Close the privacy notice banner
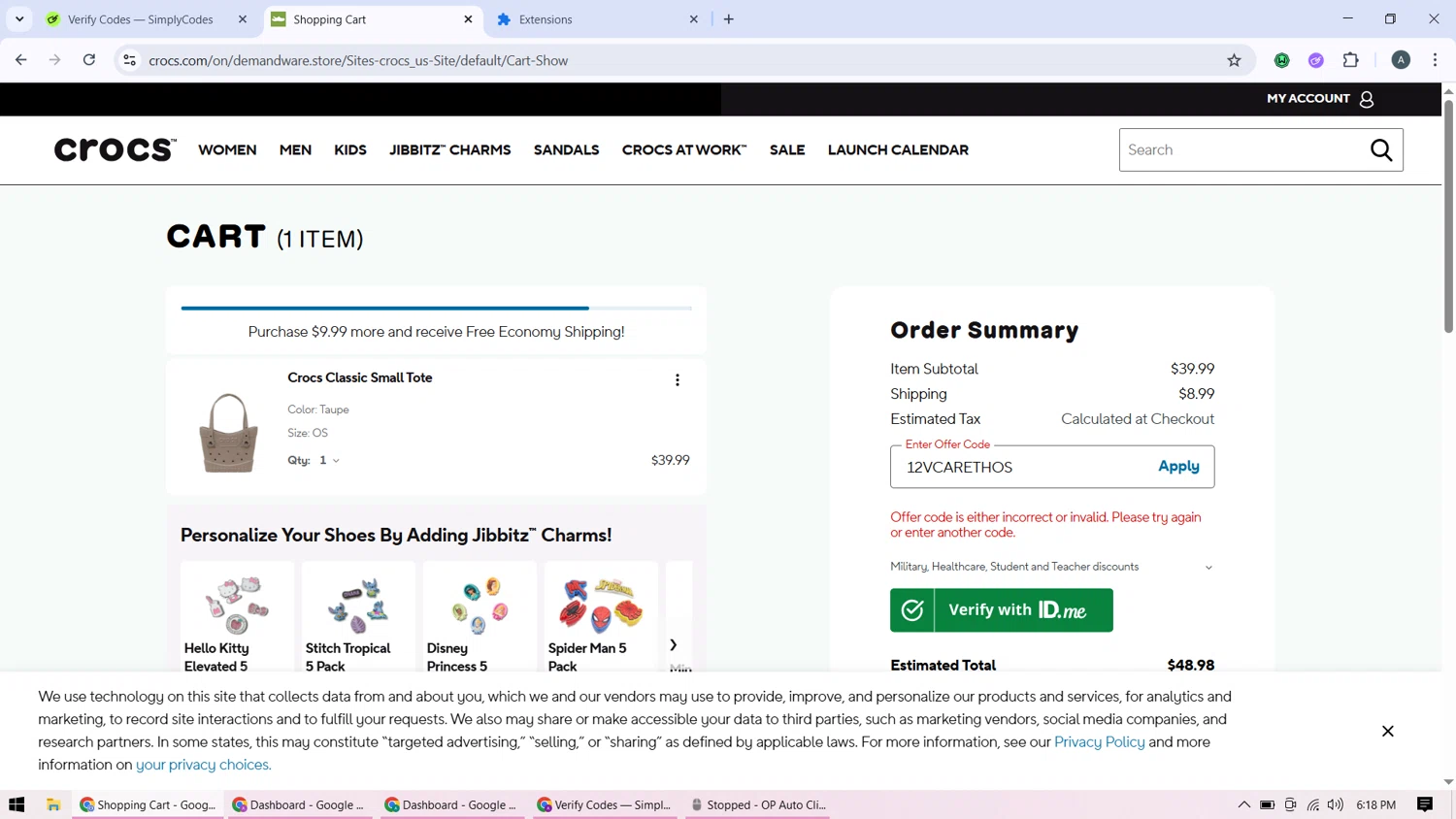The height and width of the screenshot is (819, 1456). [1388, 731]
